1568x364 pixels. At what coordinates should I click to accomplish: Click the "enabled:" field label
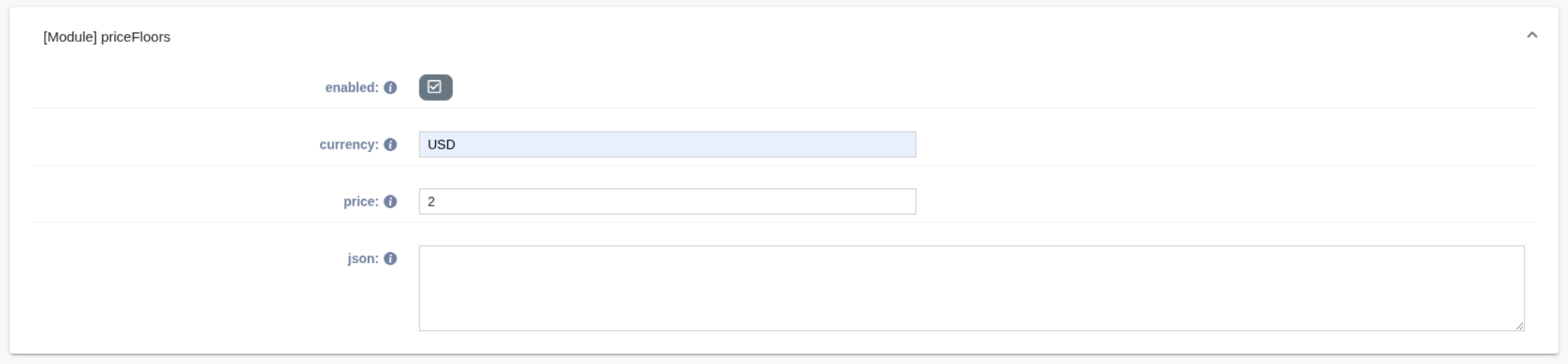351,87
